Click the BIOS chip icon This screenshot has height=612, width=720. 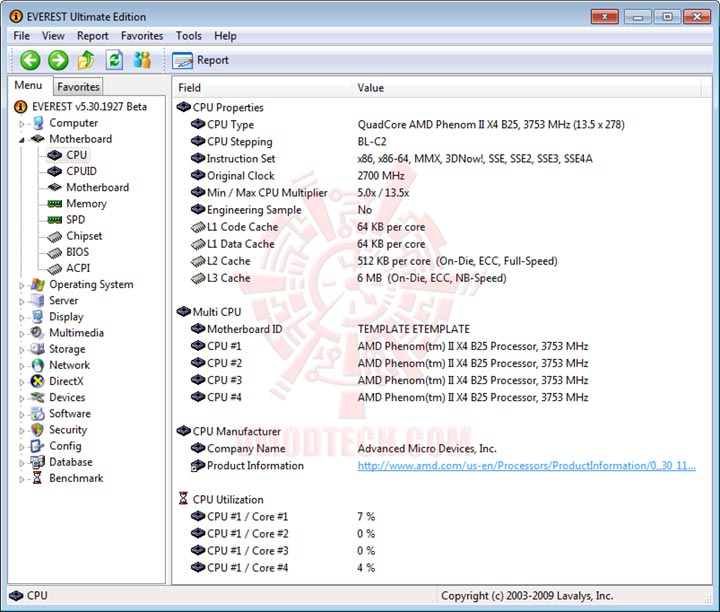pos(55,252)
